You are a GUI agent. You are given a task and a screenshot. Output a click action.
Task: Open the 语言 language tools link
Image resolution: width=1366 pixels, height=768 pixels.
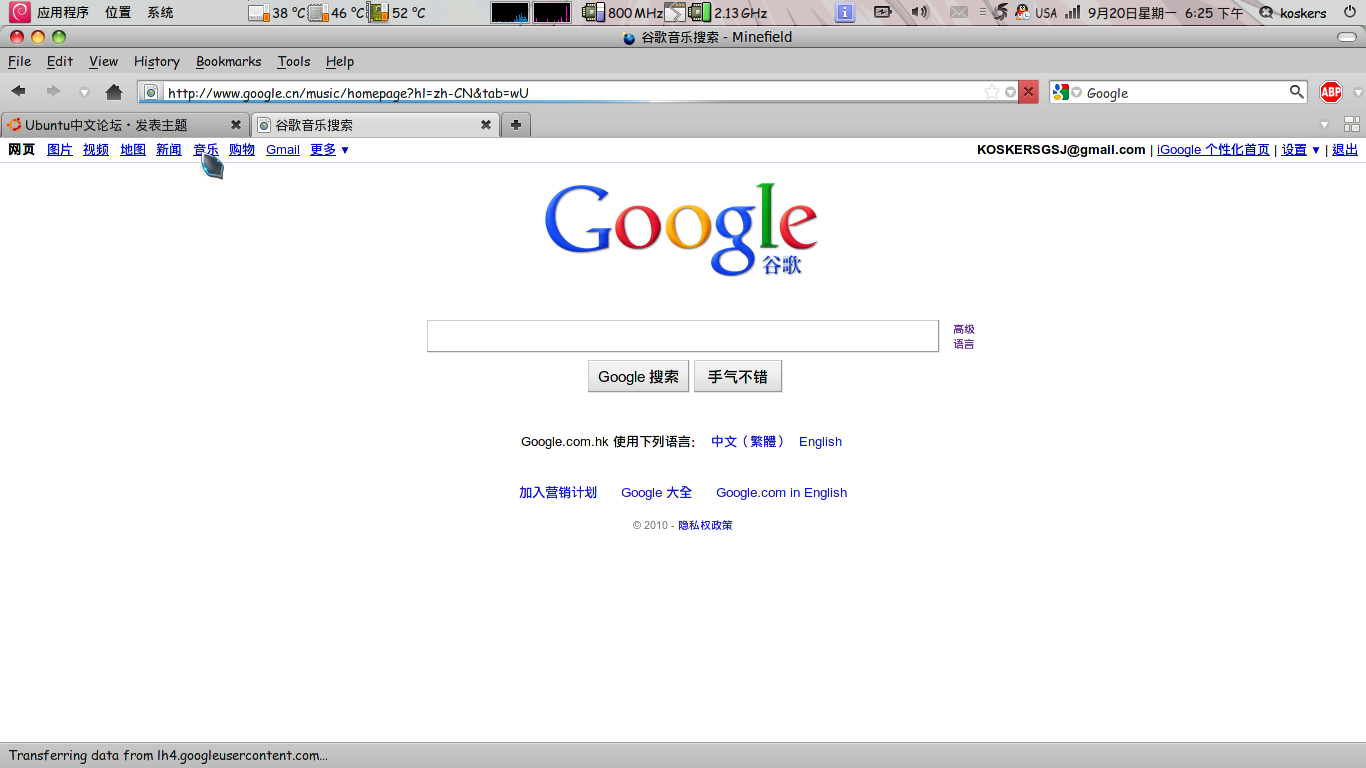click(x=963, y=344)
